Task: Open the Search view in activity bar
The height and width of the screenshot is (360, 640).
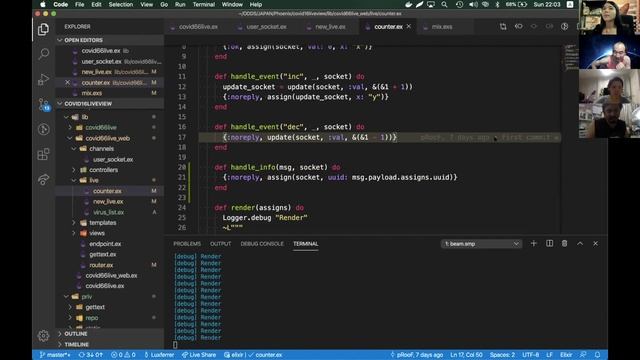Action: (43, 54)
